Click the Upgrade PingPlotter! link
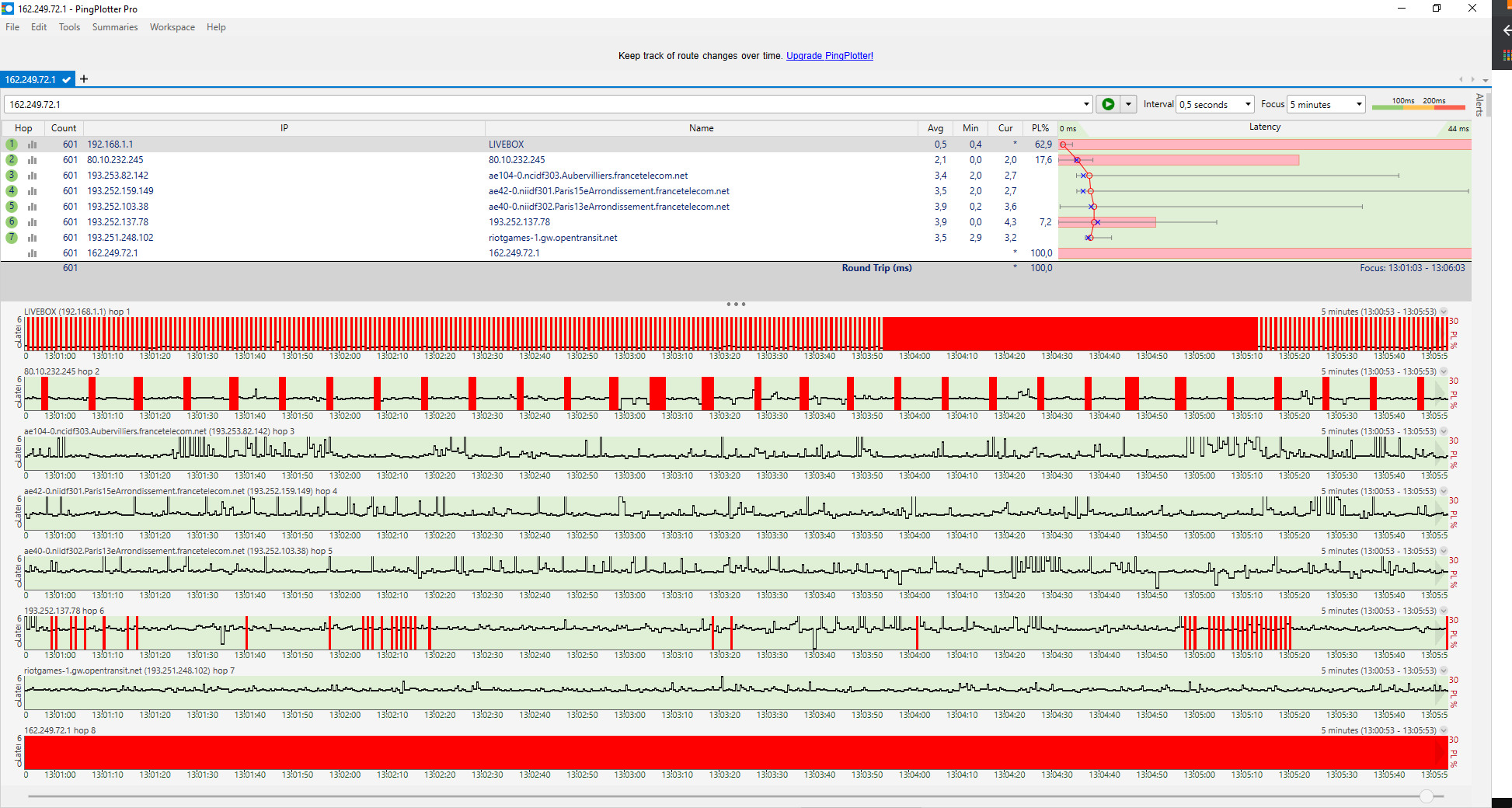Image resolution: width=1512 pixels, height=808 pixels. [829, 56]
